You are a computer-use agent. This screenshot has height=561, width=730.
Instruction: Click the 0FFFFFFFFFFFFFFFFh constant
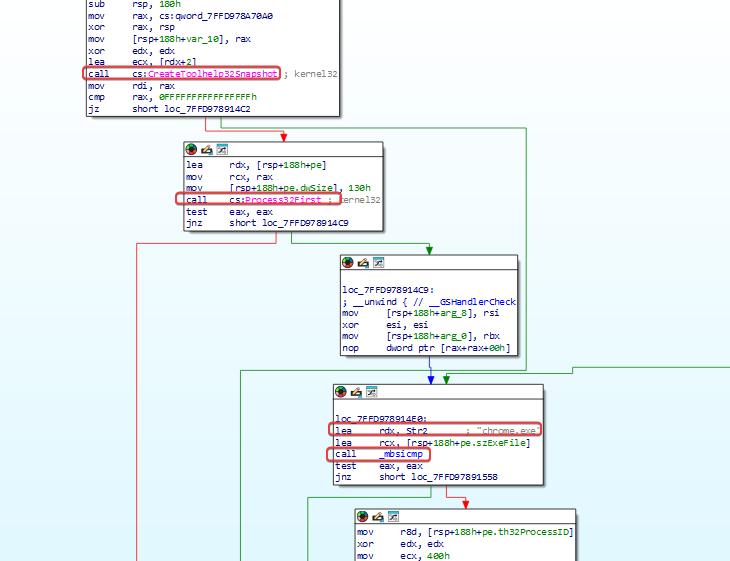[x=208, y=97]
